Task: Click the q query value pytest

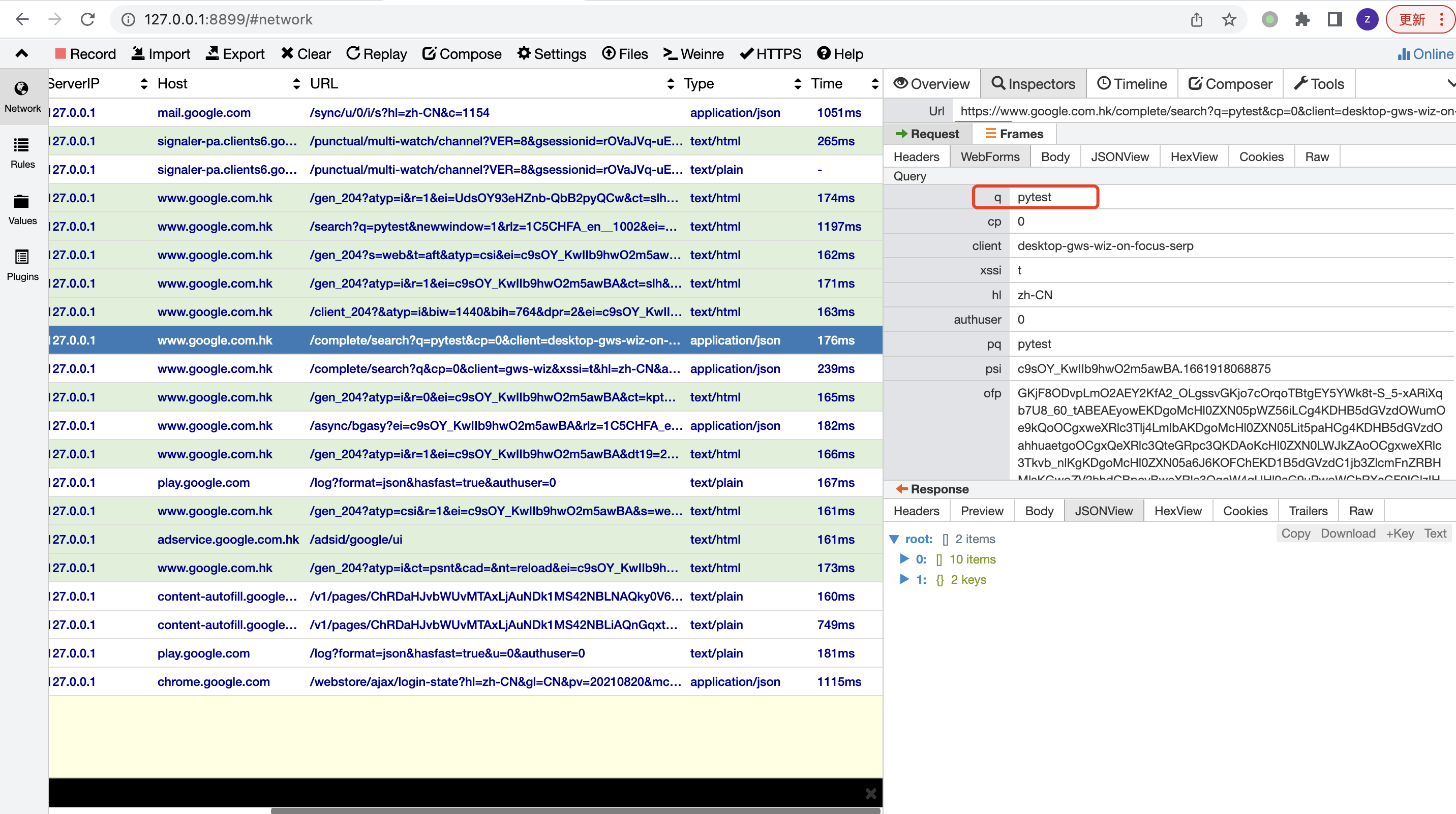Action: tap(1035, 197)
